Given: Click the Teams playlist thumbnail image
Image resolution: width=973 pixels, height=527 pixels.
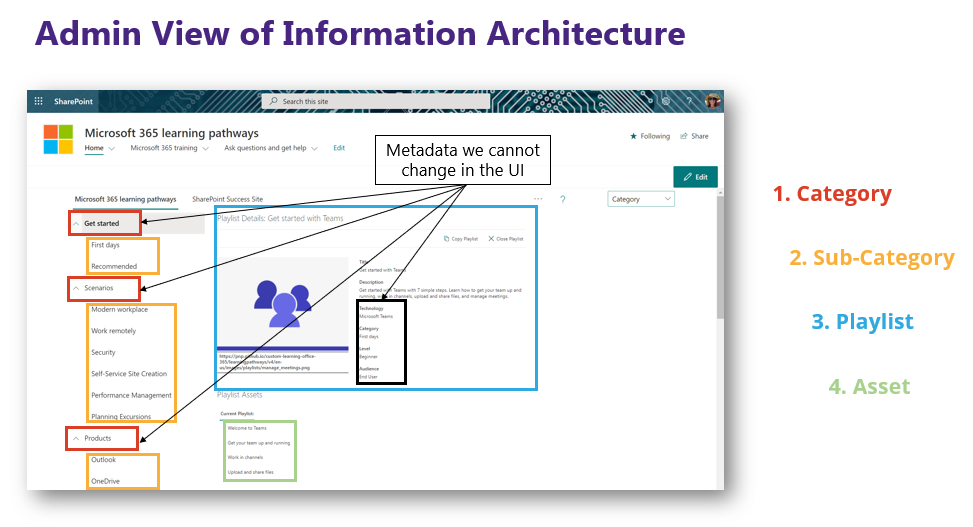Looking at the screenshot, I should coord(283,303).
